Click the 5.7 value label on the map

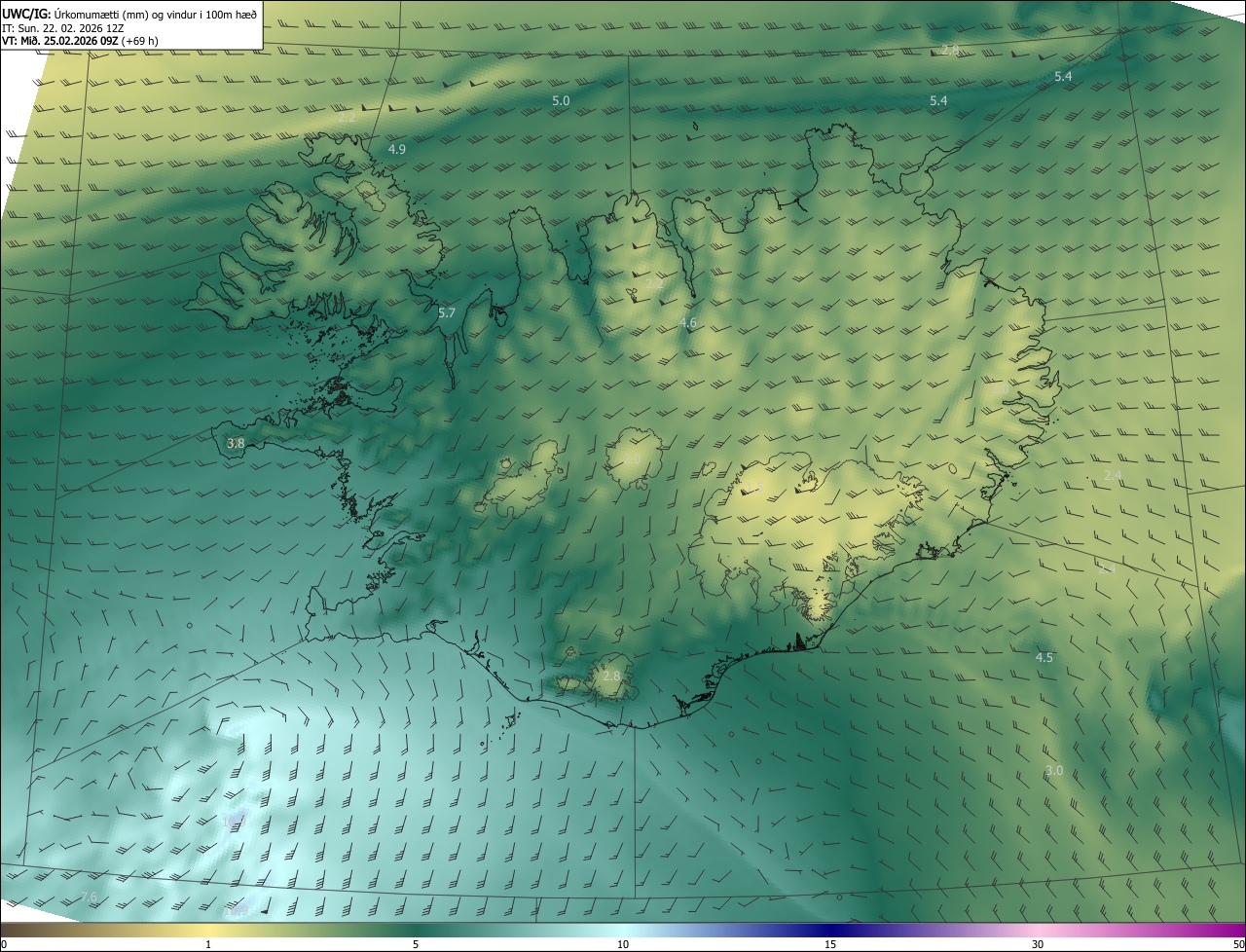447,312
